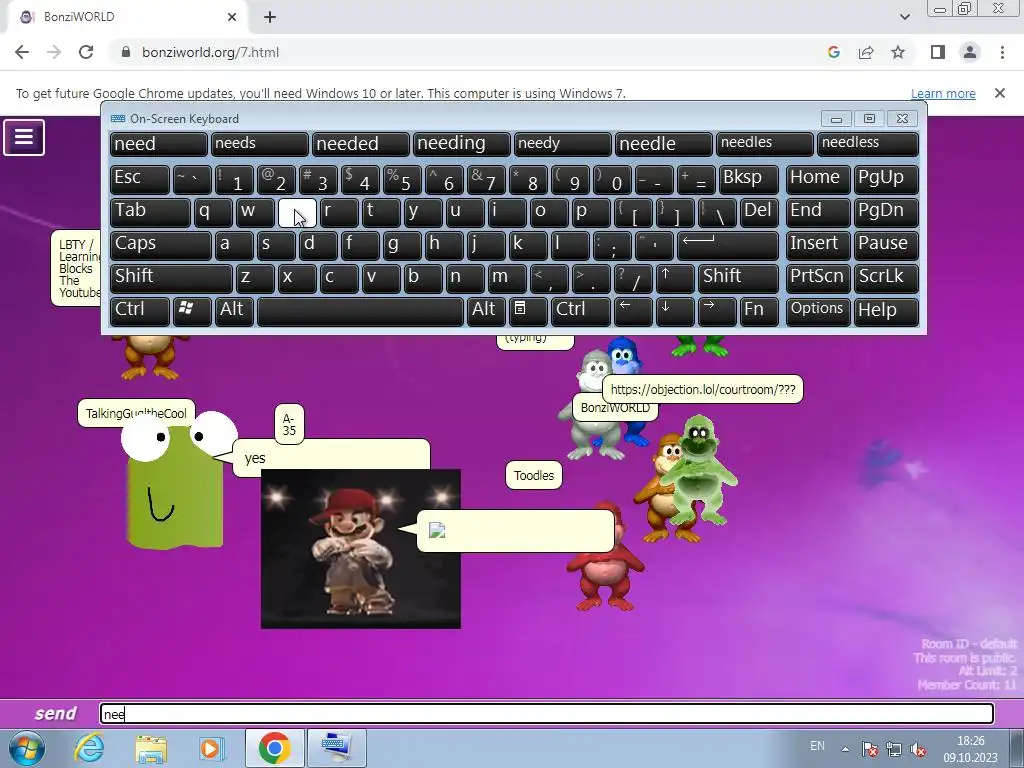
Task: Expand the tab search chevron
Action: pos(904,17)
